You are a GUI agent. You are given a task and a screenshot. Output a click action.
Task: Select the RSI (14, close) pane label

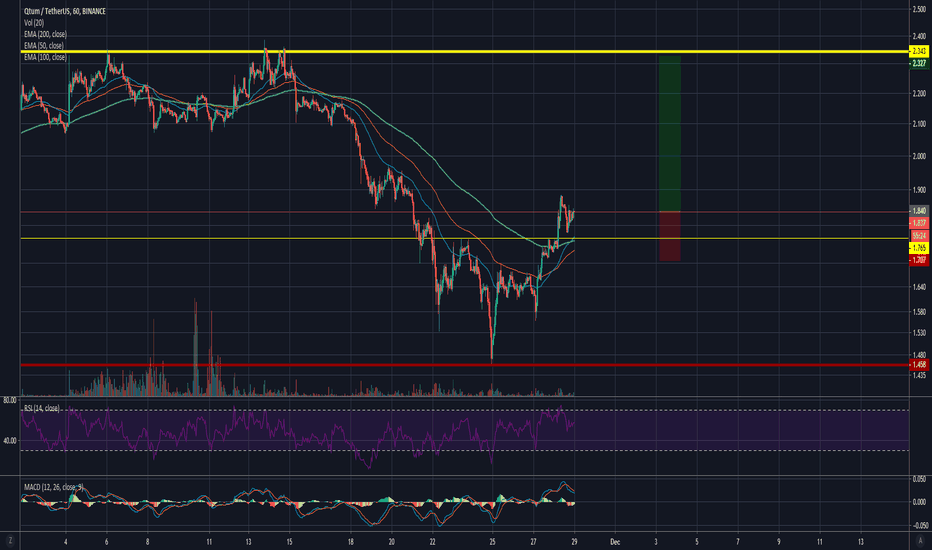click(42, 408)
